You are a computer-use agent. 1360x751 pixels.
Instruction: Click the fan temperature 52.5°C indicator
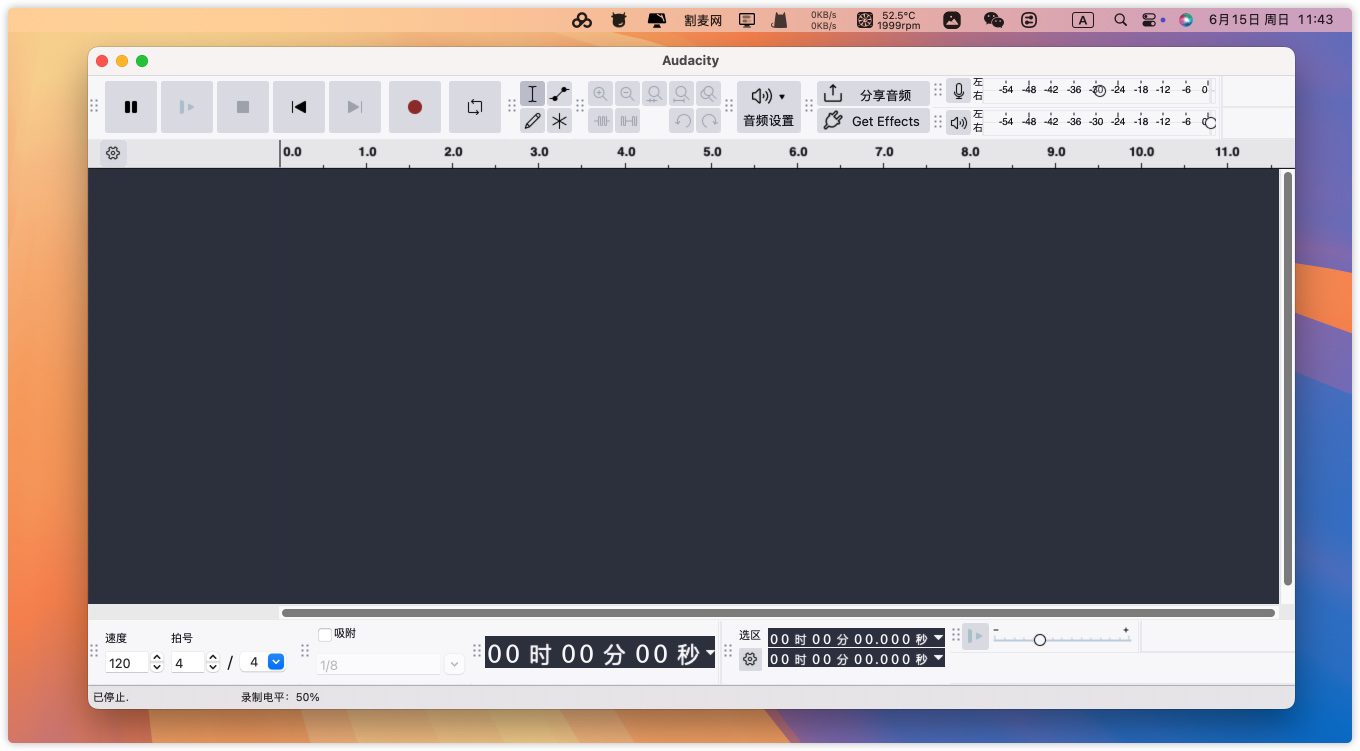pos(889,20)
